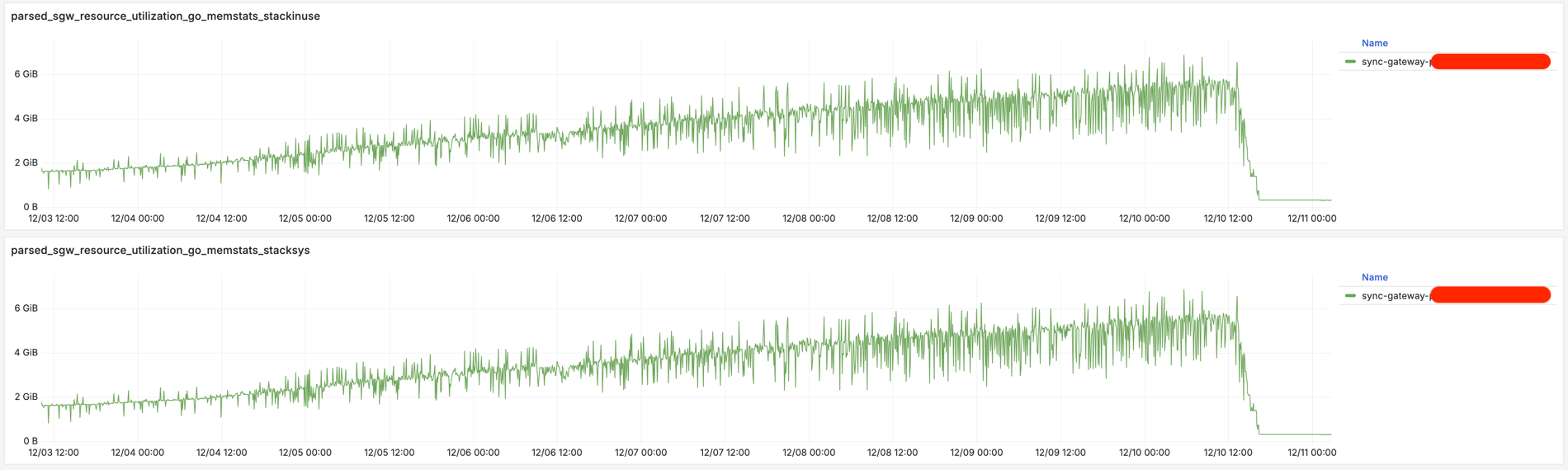Sort top panel legend by Name header

click(x=1374, y=43)
